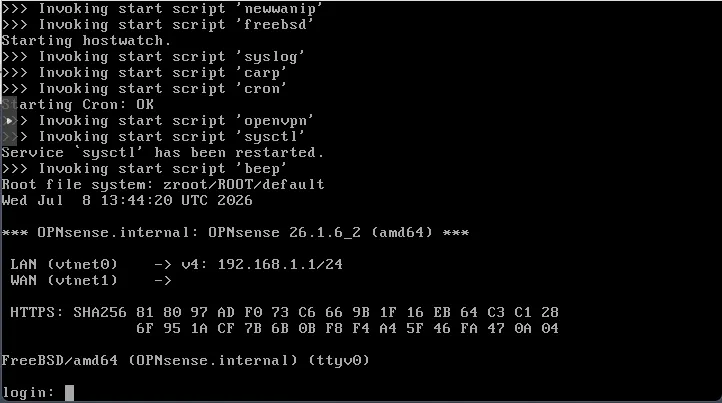
Task: Click the HTTPS SHA256 fingerprint first row
Action: click(x=284, y=312)
